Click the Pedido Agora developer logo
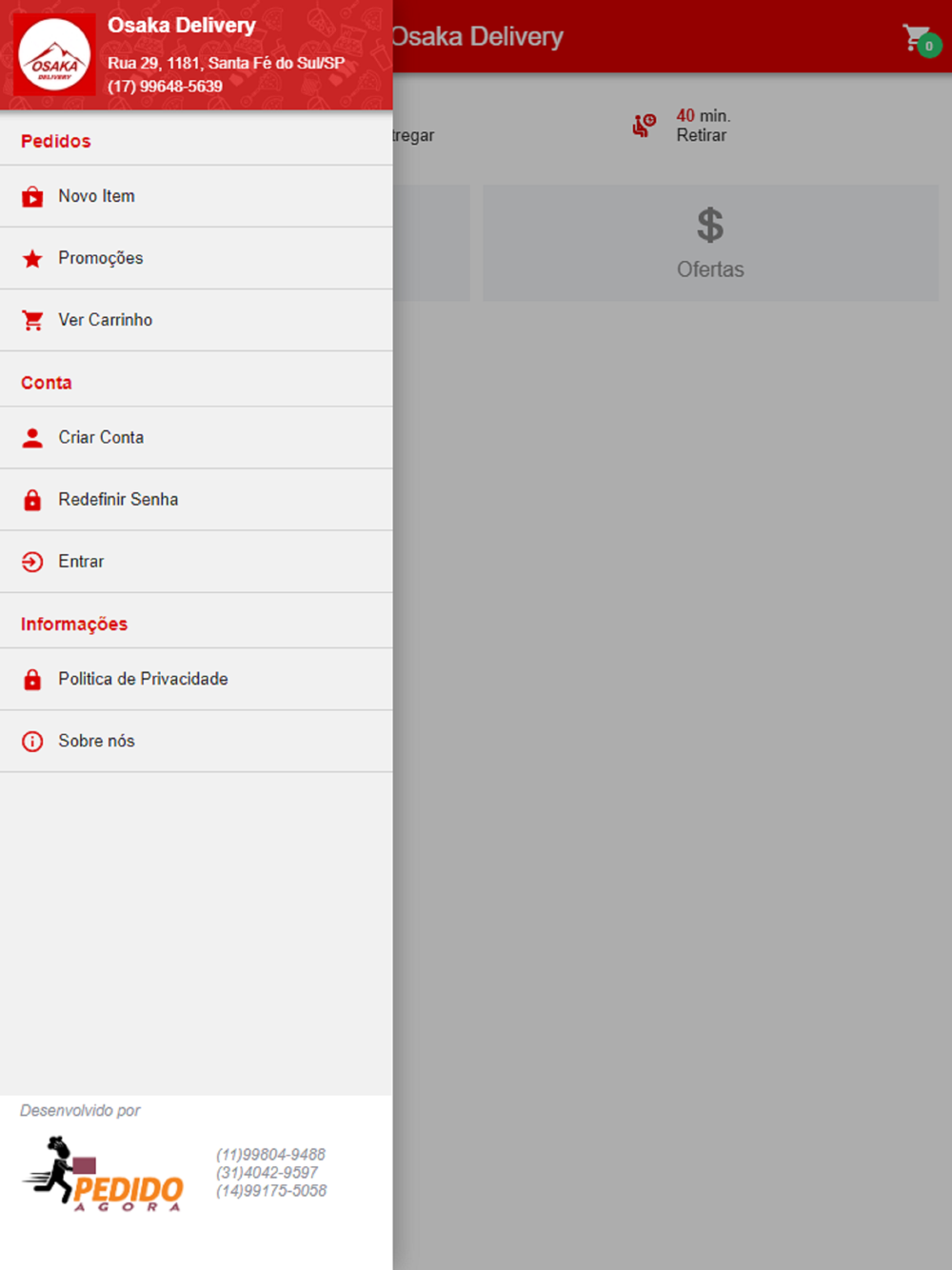952x1270 pixels. (x=103, y=1173)
